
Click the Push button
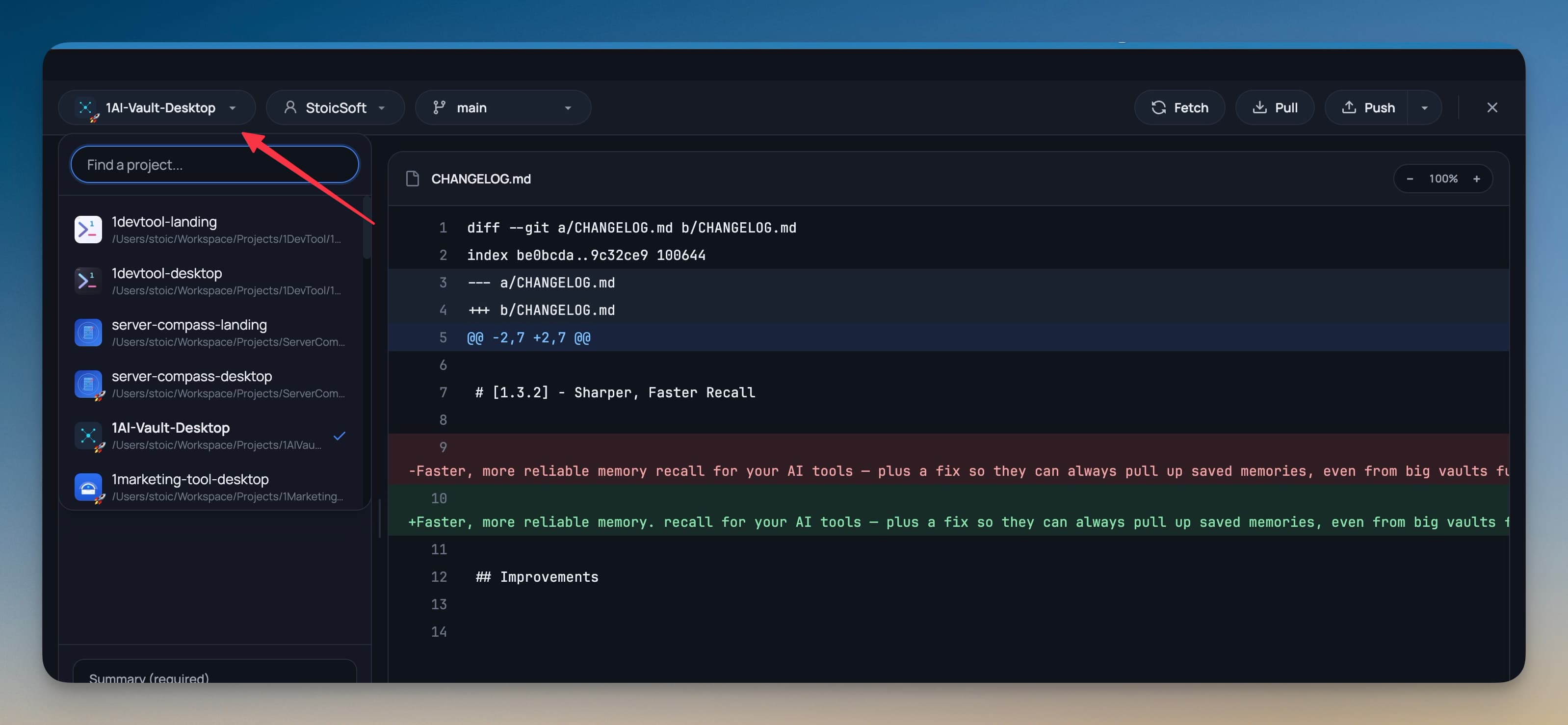[1366, 108]
